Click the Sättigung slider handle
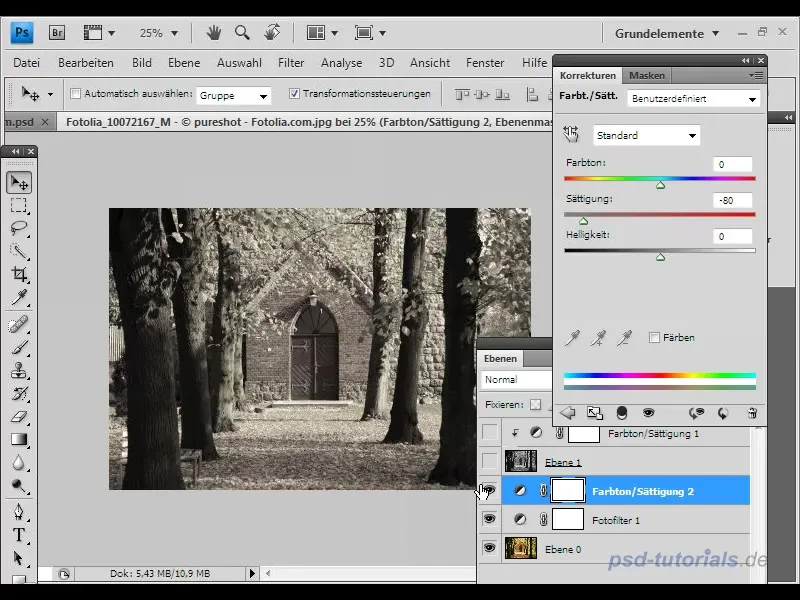Image resolution: width=800 pixels, height=600 pixels. click(x=584, y=221)
